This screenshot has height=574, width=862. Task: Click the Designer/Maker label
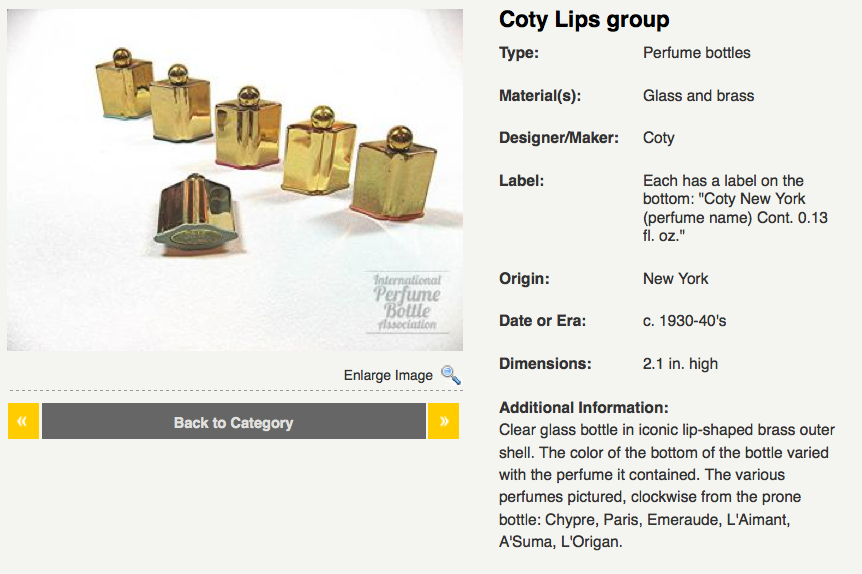[559, 137]
